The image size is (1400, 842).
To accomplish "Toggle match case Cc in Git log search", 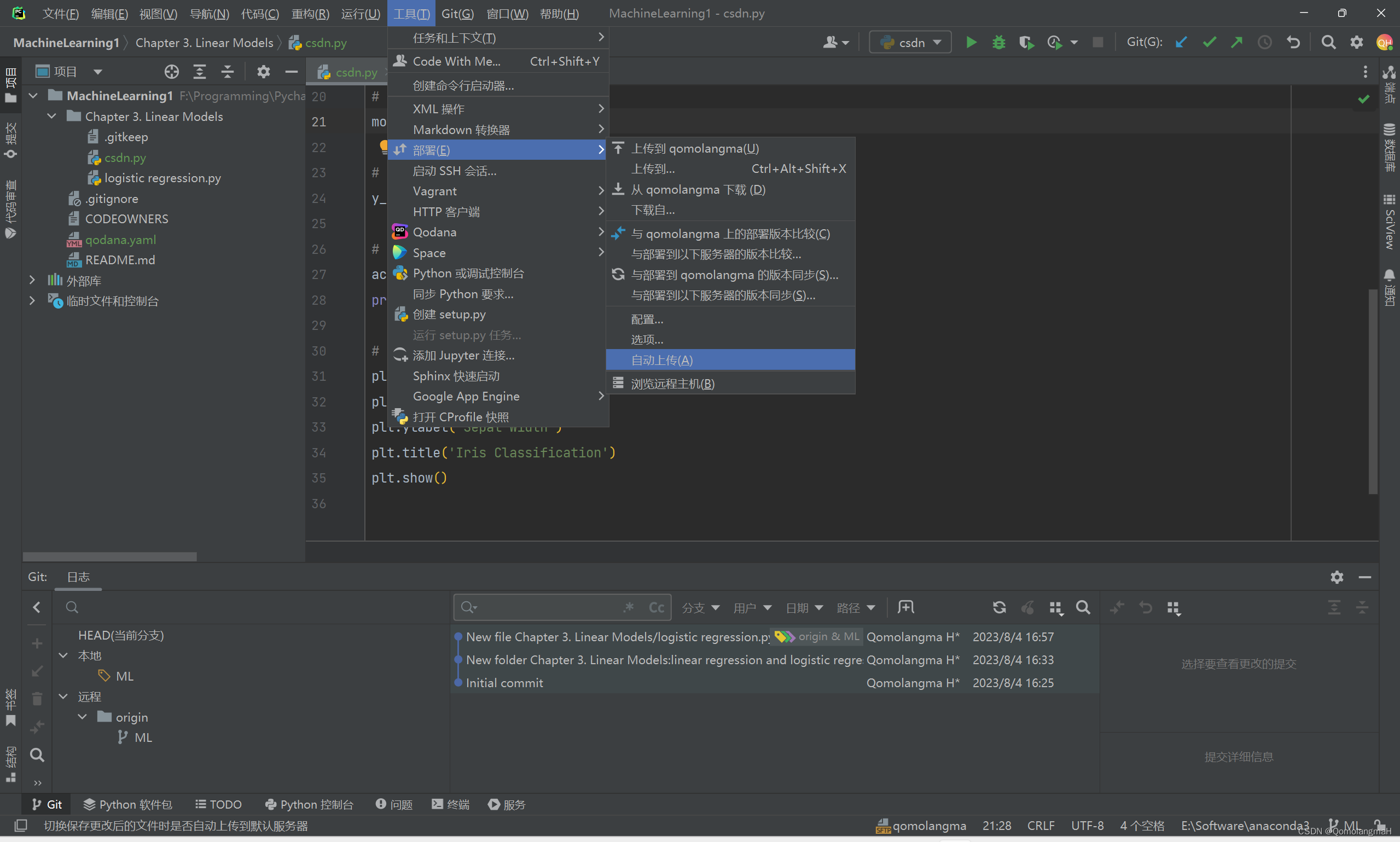I will [x=657, y=608].
